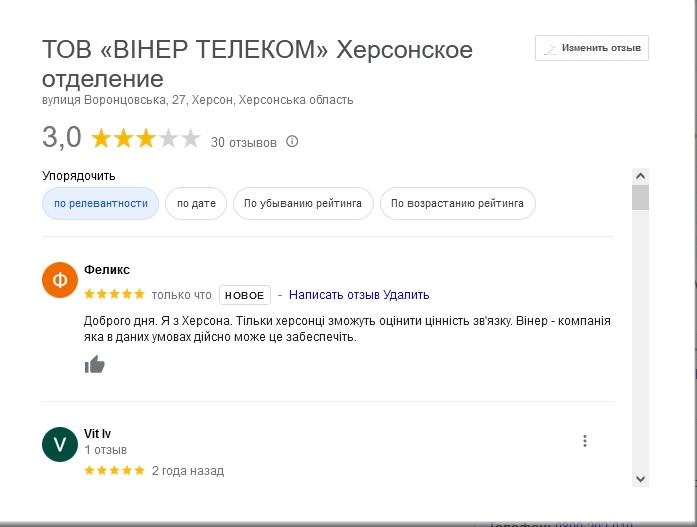Click the scrollbar thumb
The width and height of the screenshot is (697, 527).
pyautogui.click(x=640, y=197)
